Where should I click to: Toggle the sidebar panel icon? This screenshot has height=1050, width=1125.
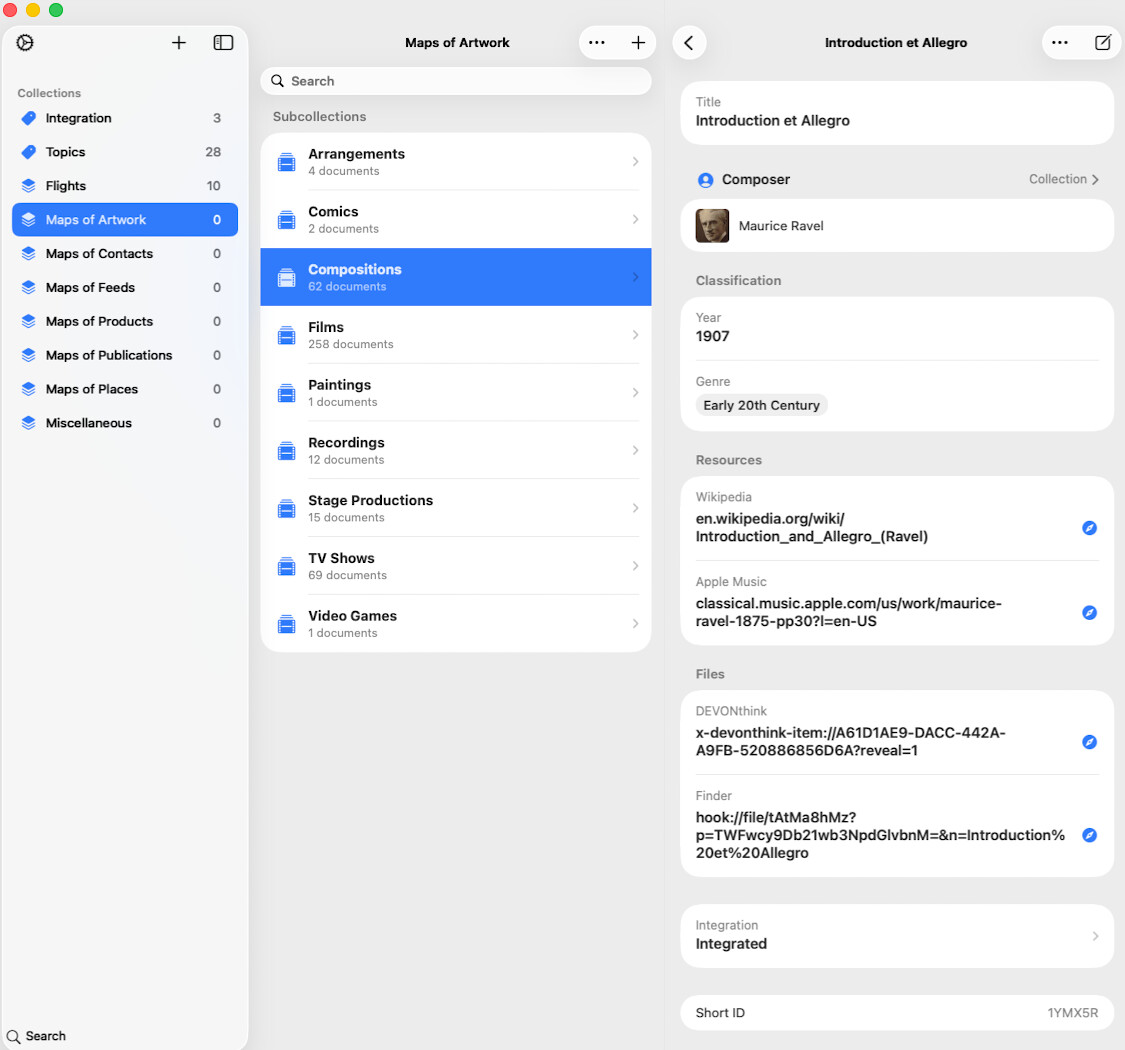[x=223, y=43]
